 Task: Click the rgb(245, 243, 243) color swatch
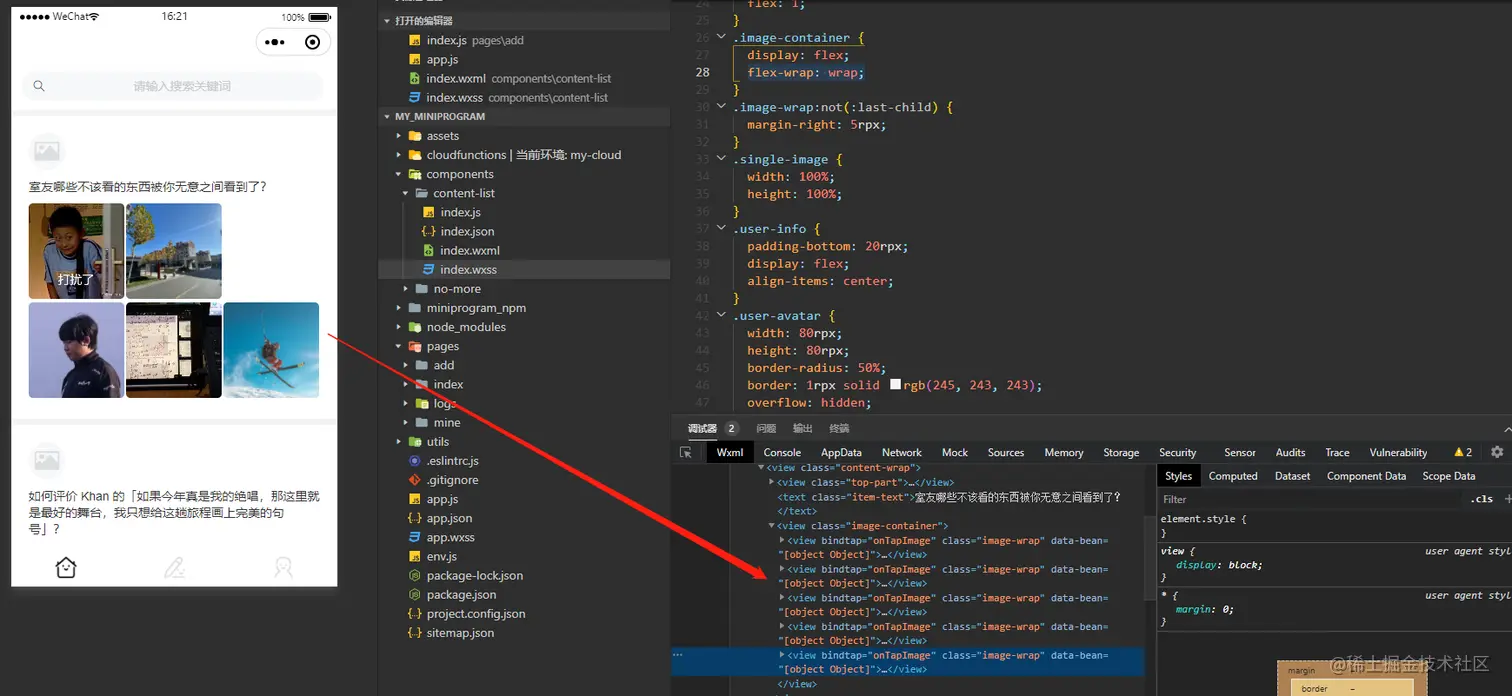coord(895,385)
